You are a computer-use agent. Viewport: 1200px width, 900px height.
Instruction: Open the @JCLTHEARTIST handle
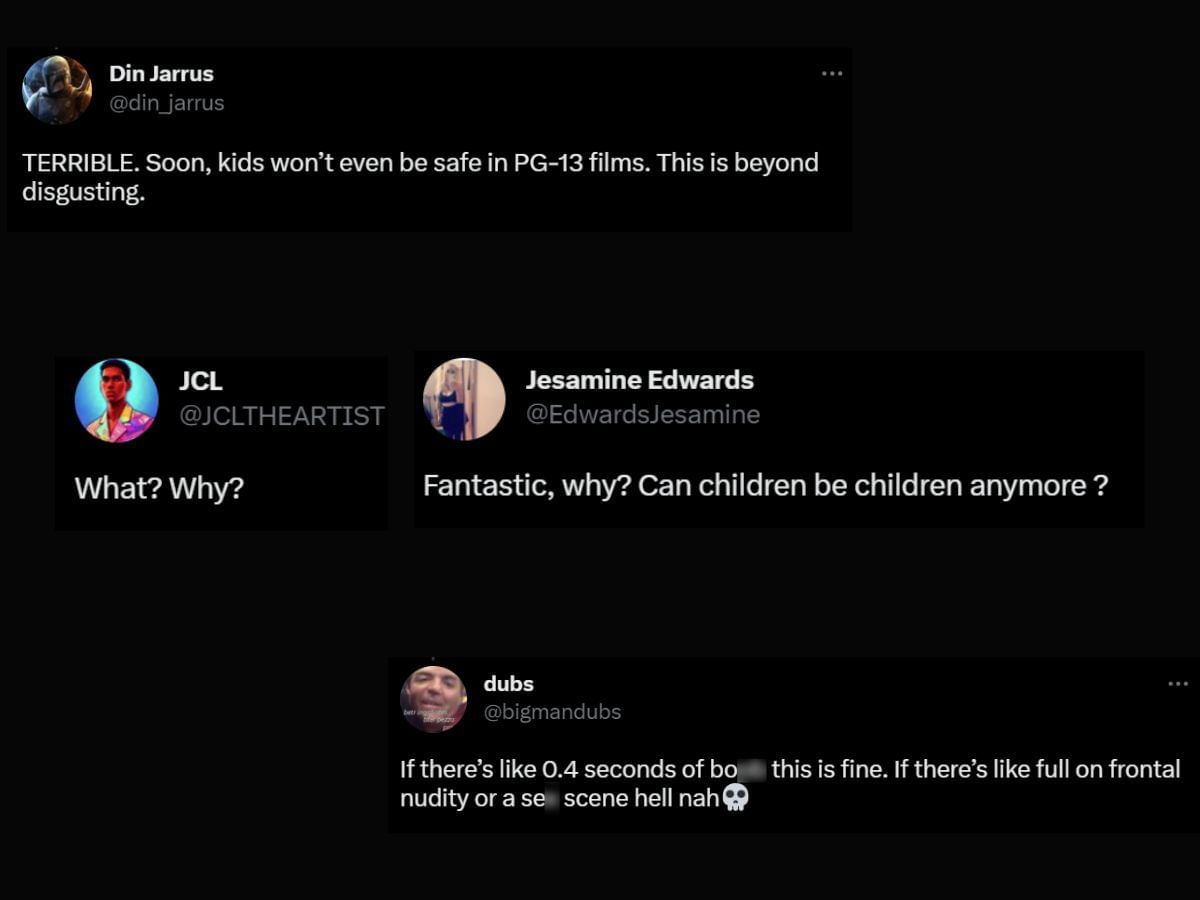click(281, 416)
